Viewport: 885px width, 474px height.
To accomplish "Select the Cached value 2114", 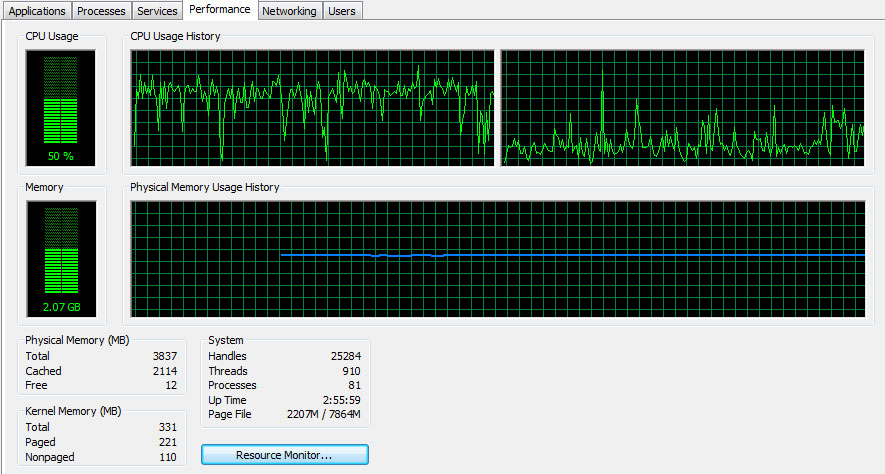I will 165,371.
